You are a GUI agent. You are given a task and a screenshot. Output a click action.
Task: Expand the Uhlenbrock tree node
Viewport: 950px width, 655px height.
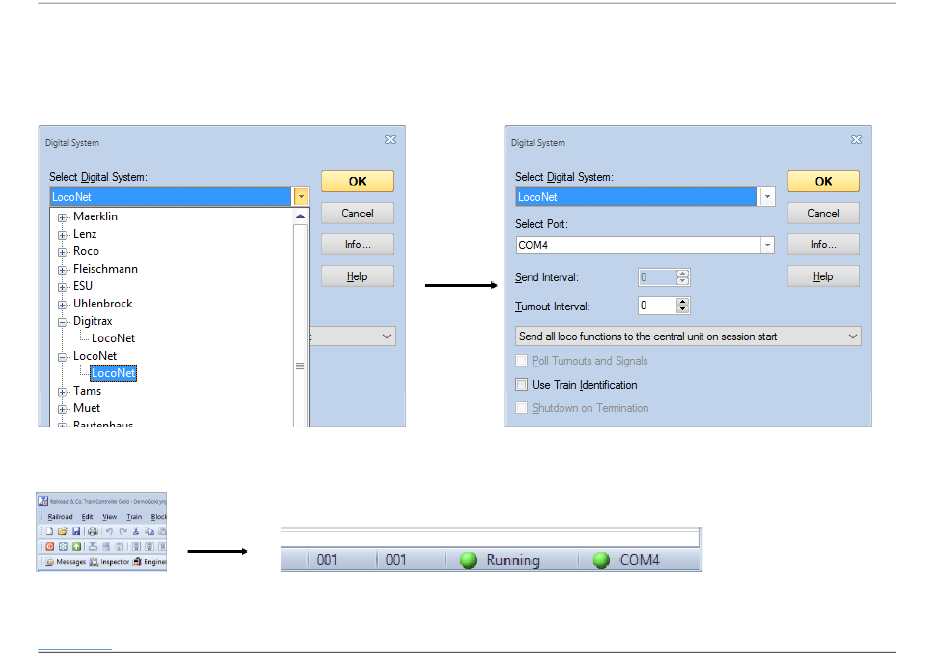tap(62, 304)
